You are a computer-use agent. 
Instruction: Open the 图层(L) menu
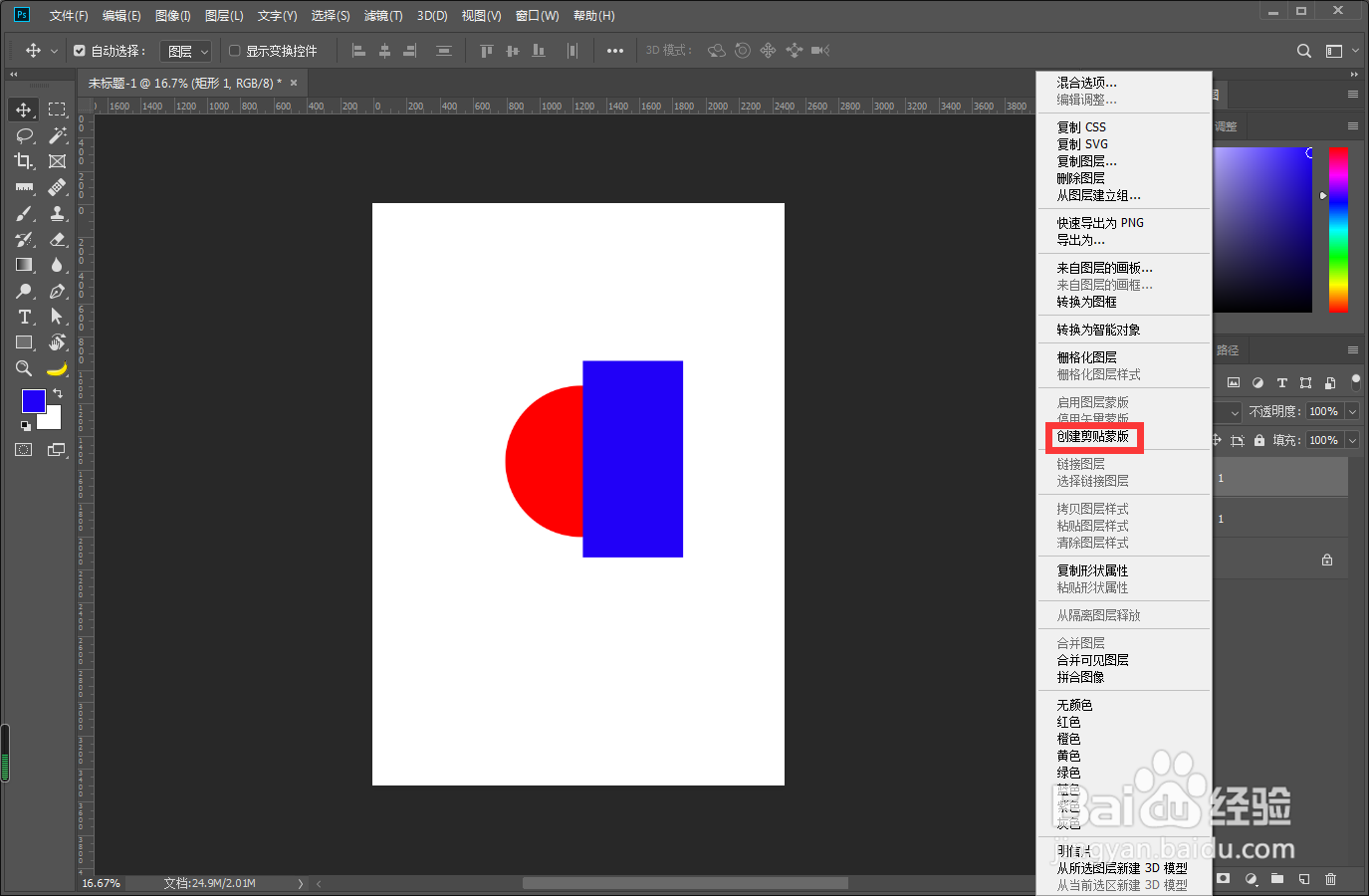click(224, 16)
